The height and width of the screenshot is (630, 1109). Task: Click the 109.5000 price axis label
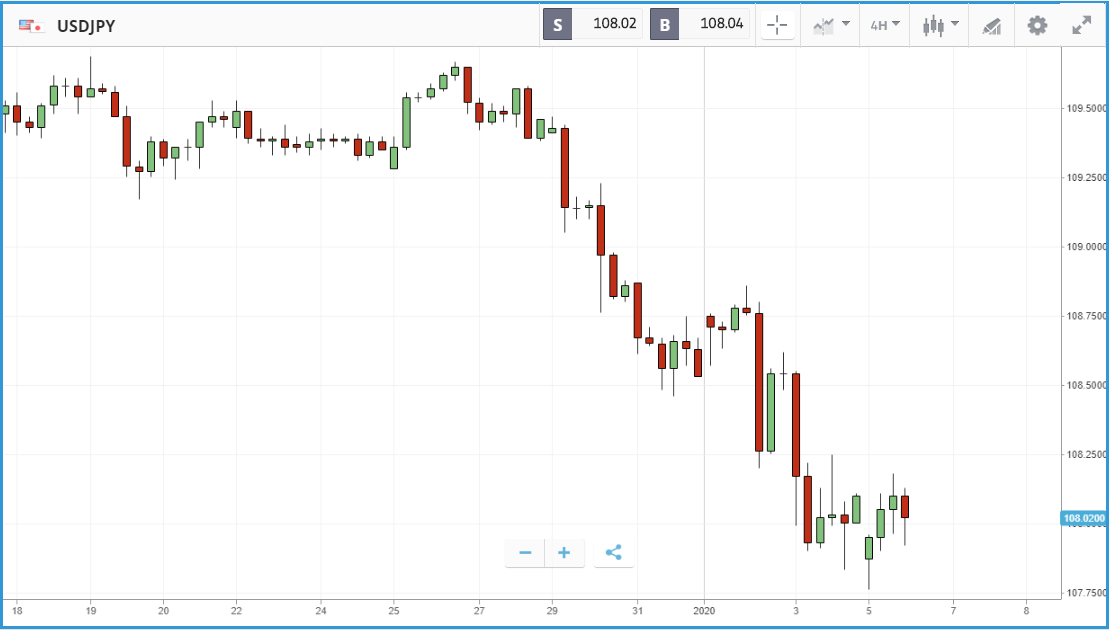tap(1086, 108)
